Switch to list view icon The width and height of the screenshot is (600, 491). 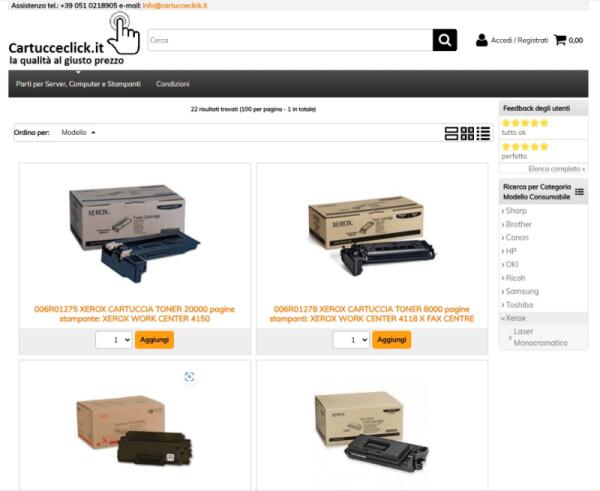pos(483,133)
